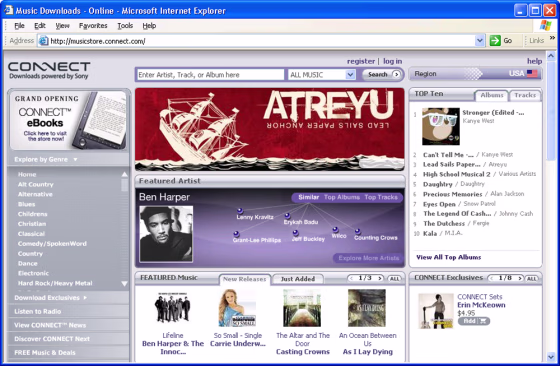Open the Ben Harper photo
Image resolution: width=560 pixels, height=366 pixels.
pos(166,234)
